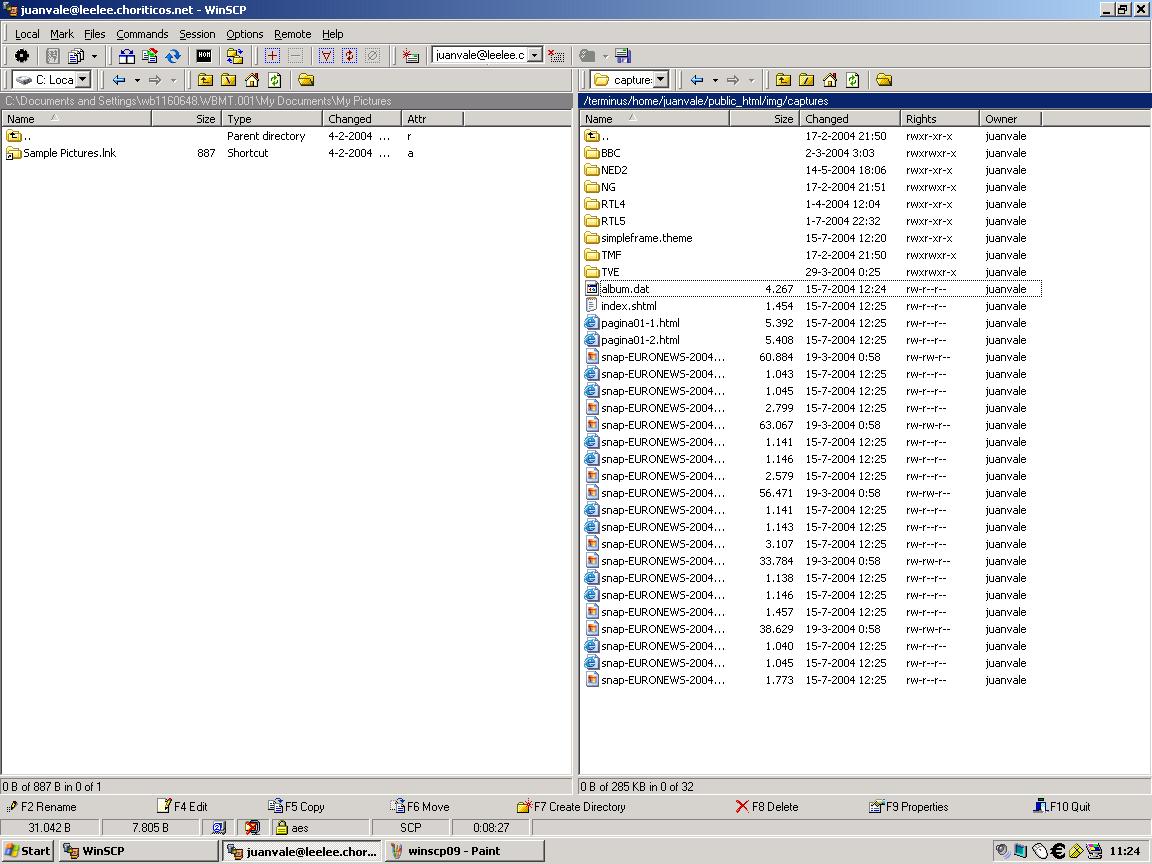
Task: Switch to winscp09 - Paint taskbar item
Action: 465,851
